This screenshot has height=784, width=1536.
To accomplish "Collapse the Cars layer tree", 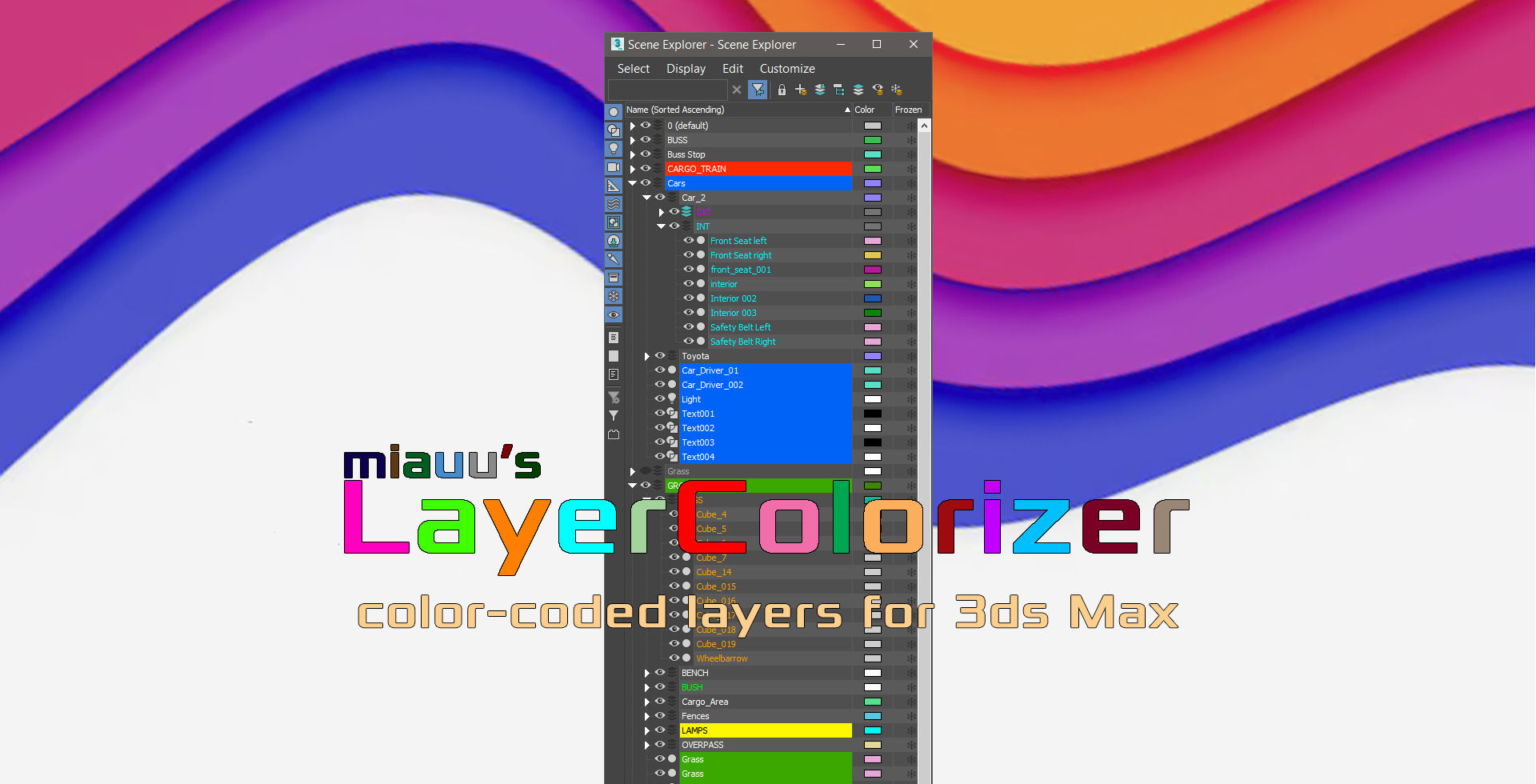I will [x=632, y=183].
